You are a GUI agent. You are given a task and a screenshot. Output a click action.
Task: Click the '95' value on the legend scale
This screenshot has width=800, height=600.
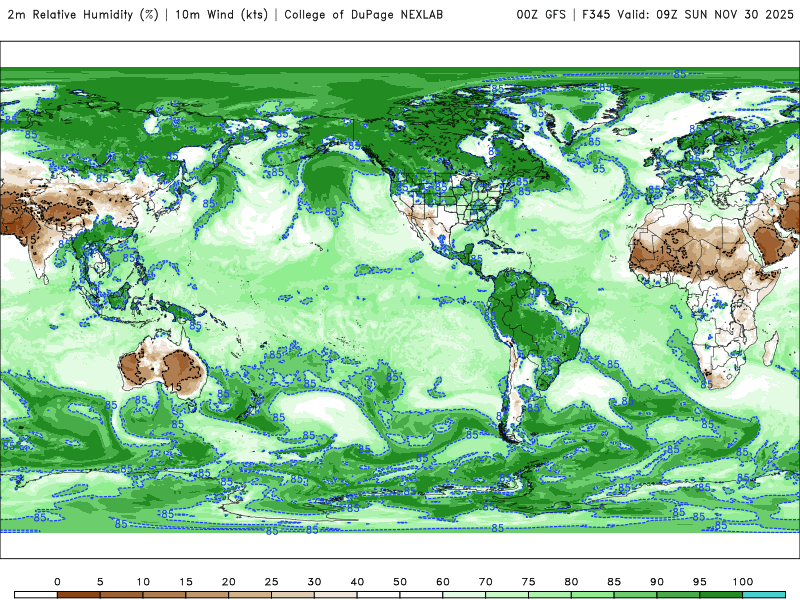[700, 582]
